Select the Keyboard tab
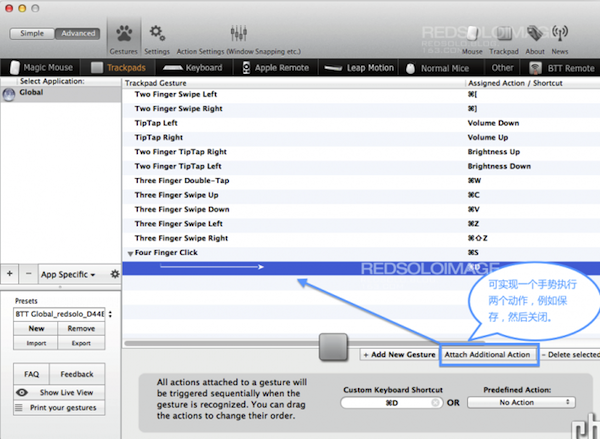 click(192, 68)
